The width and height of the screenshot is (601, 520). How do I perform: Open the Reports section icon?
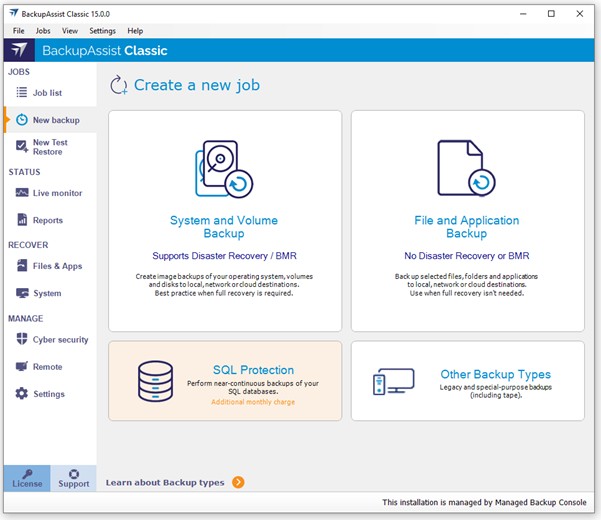pos(22,220)
